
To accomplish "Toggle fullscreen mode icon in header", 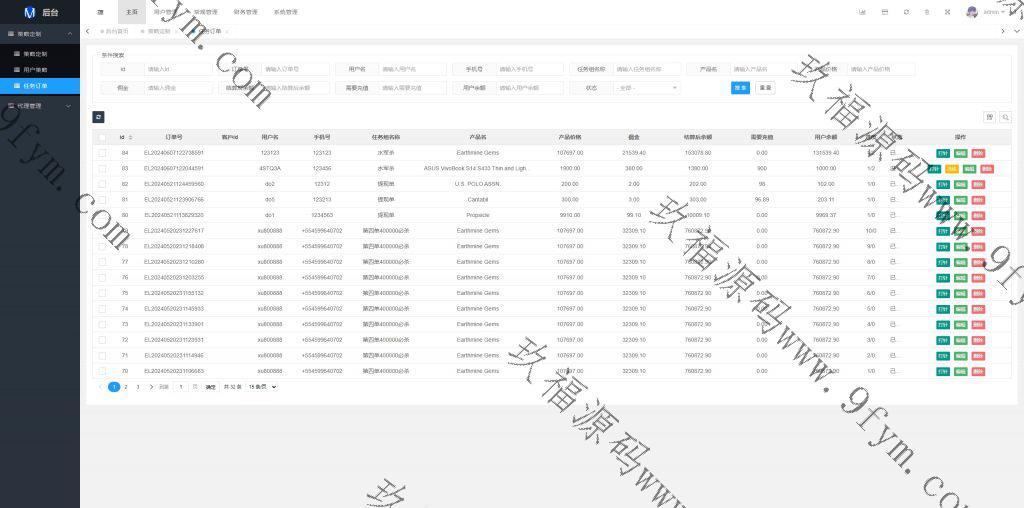I will (x=948, y=12).
